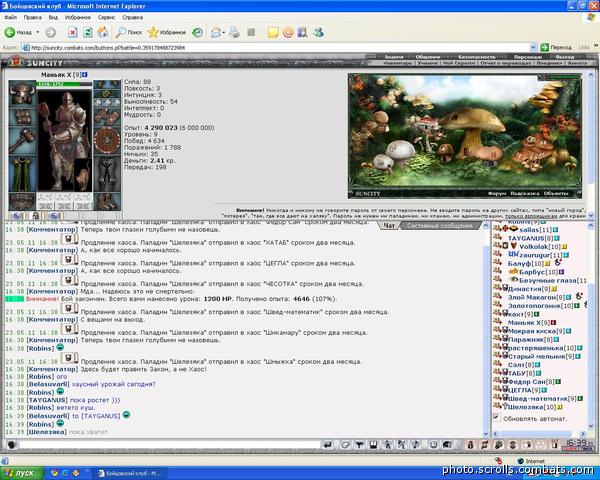Click the chat pane vertical scrollbar
This screenshot has width=600, height=480.
(486, 328)
